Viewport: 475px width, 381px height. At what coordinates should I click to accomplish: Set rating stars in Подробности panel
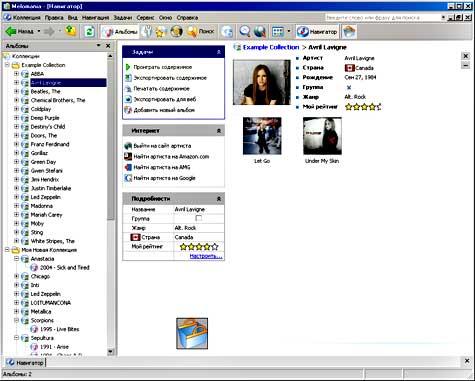coord(199,247)
